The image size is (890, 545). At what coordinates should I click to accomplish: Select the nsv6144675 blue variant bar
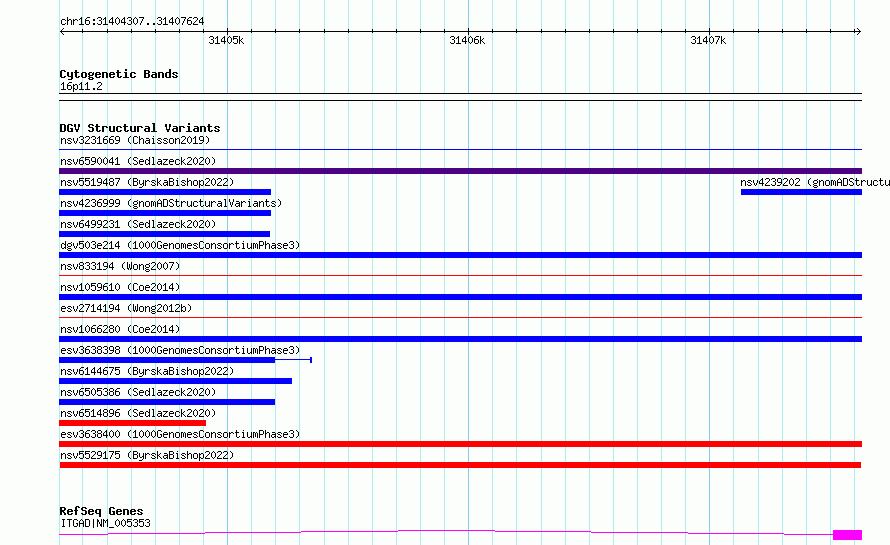tap(175, 381)
